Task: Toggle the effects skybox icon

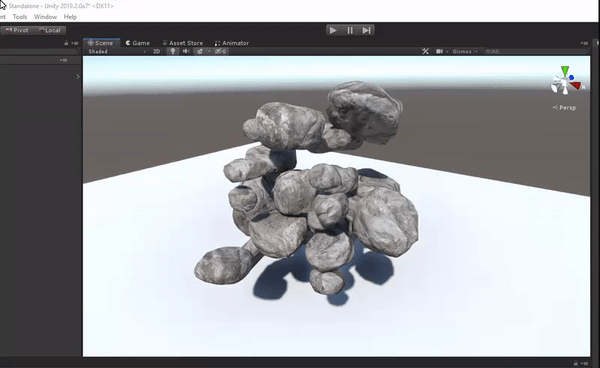Action: (200, 51)
